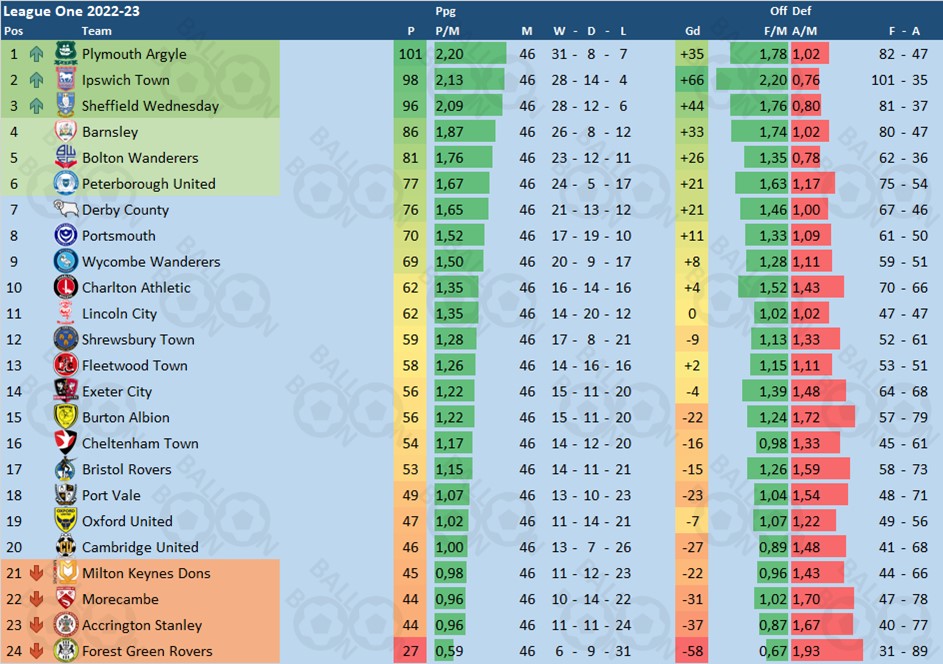Click Forest Green Rovers' red 27 points cell
943x664 pixels.
point(410,651)
